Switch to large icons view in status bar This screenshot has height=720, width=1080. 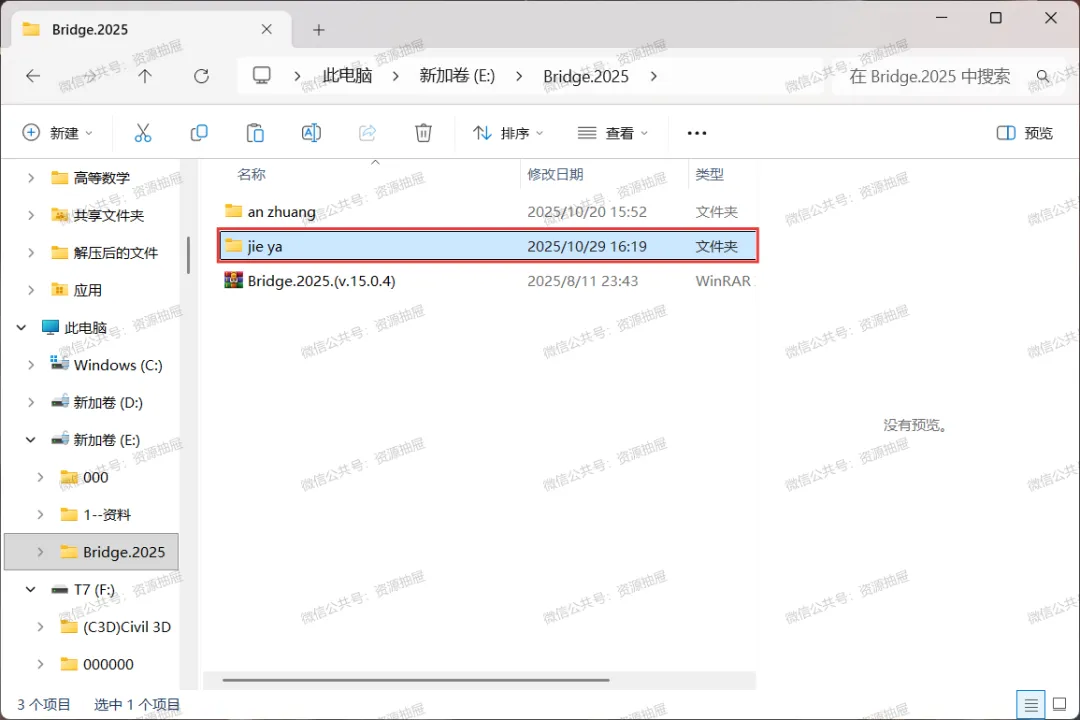click(x=1060, y=705)
